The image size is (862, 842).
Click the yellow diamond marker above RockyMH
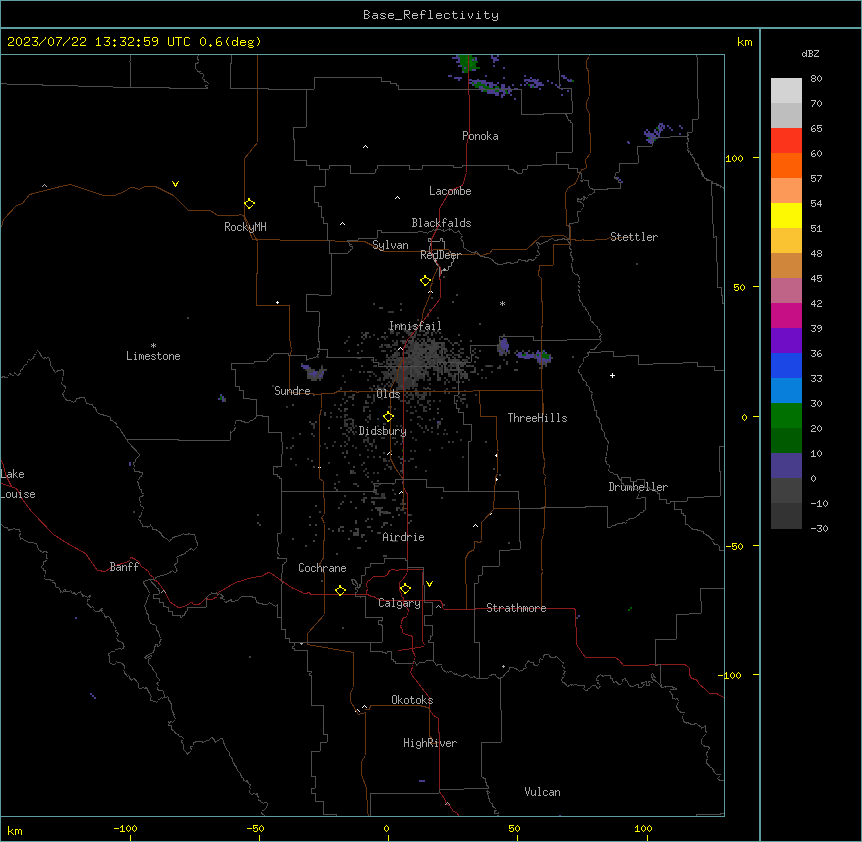[x=249, y=204]
